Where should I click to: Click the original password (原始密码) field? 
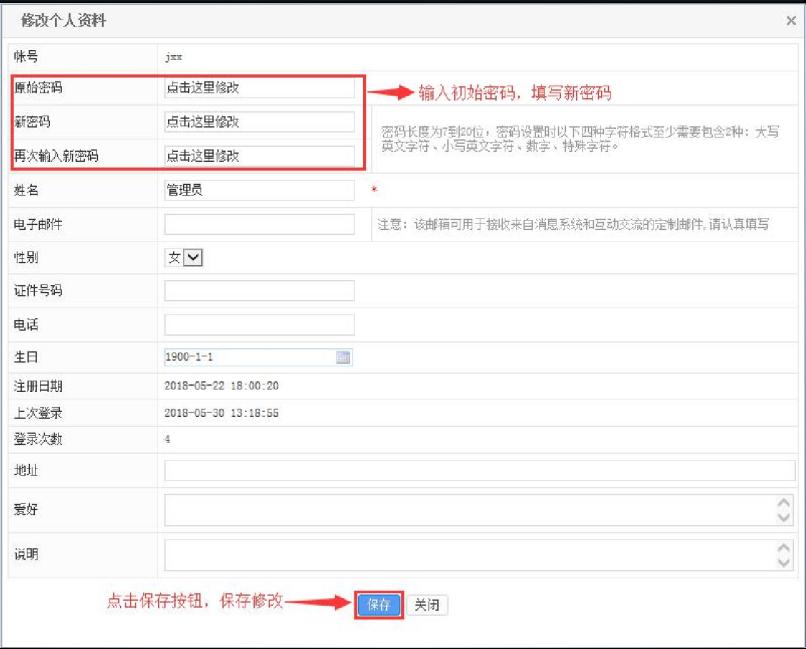coord(259,88)
